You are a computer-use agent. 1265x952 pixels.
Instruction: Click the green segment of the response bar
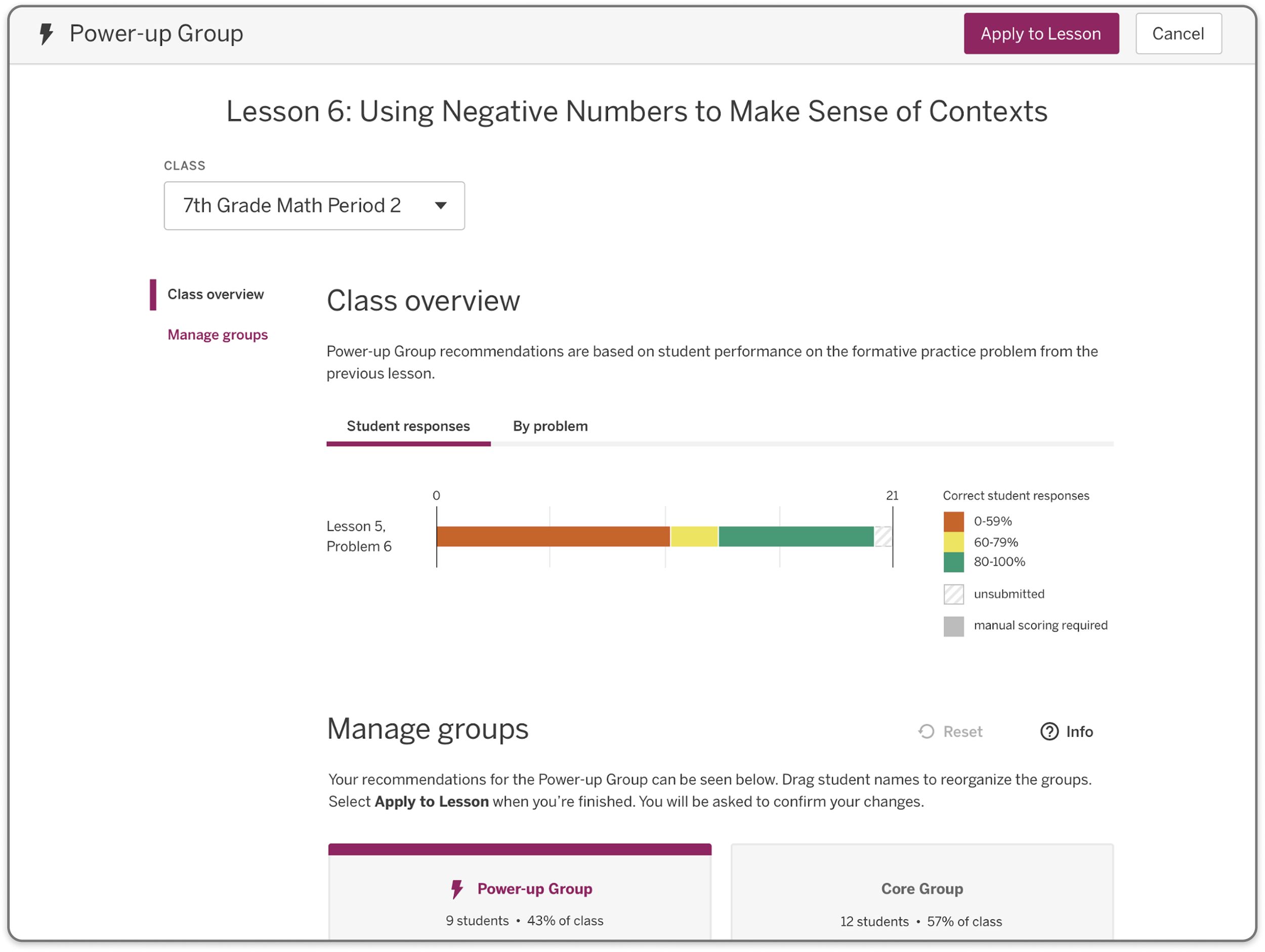pyautogui.click(x=796, y=536)
